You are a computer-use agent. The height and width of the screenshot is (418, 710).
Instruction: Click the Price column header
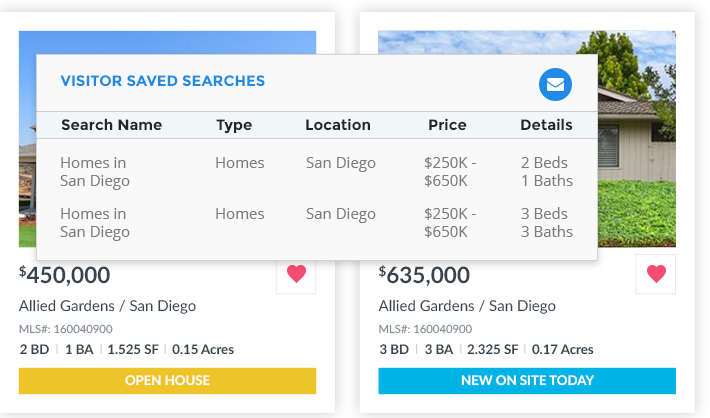coord(447,125)
